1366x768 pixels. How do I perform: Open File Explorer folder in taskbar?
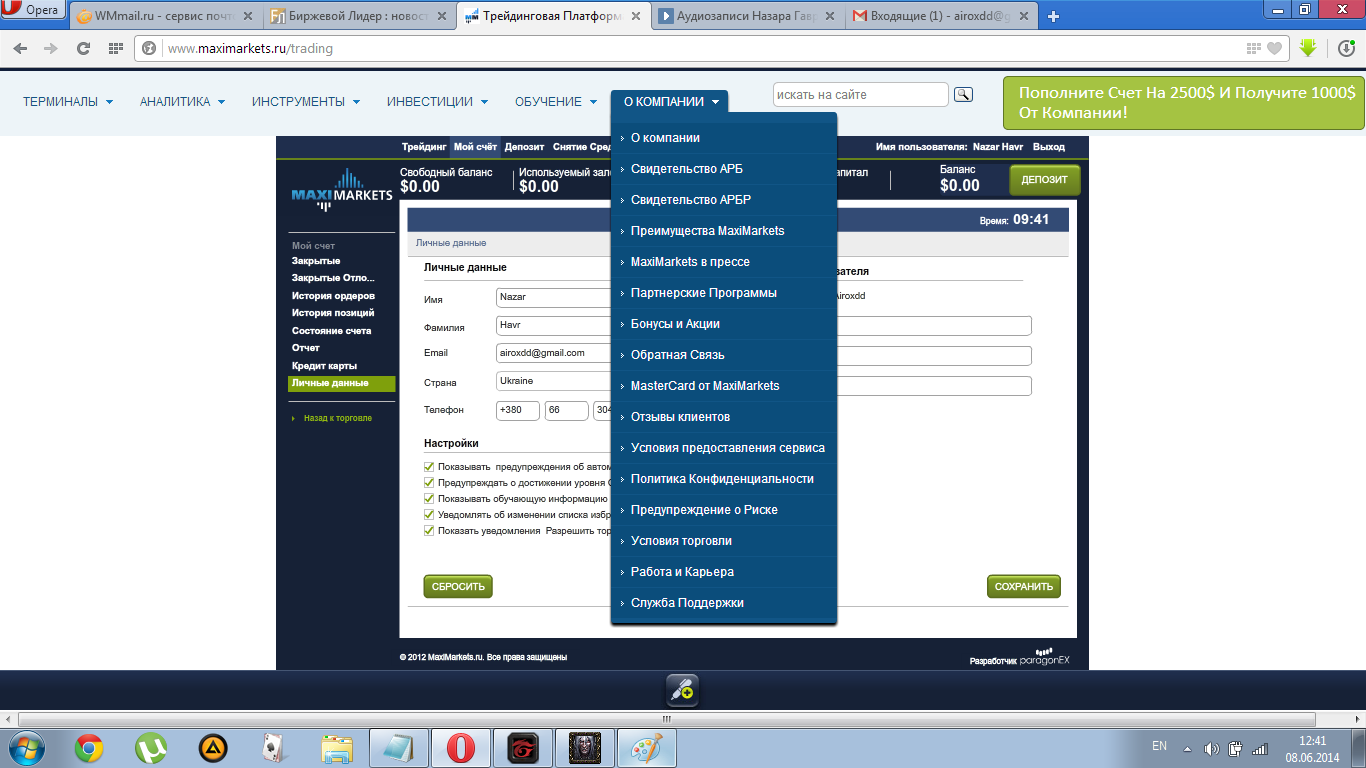click(x=337, y=748)
